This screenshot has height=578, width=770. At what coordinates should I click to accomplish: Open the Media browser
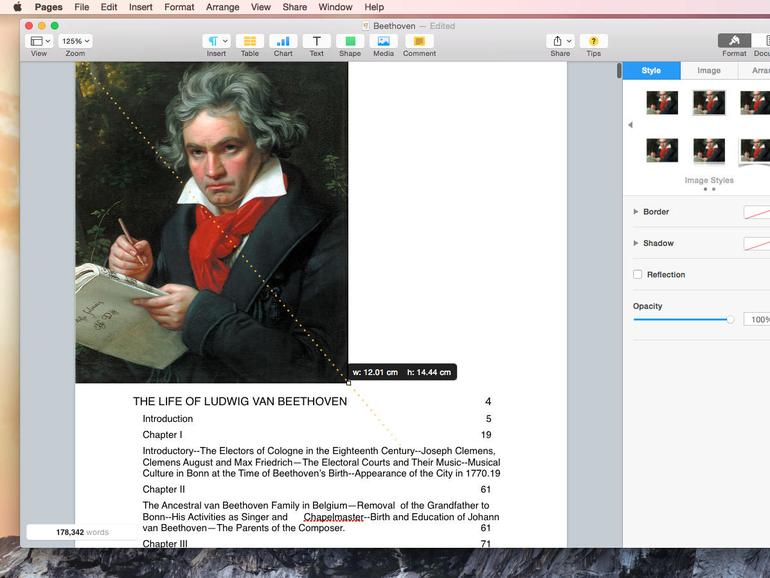coord(384,41)
